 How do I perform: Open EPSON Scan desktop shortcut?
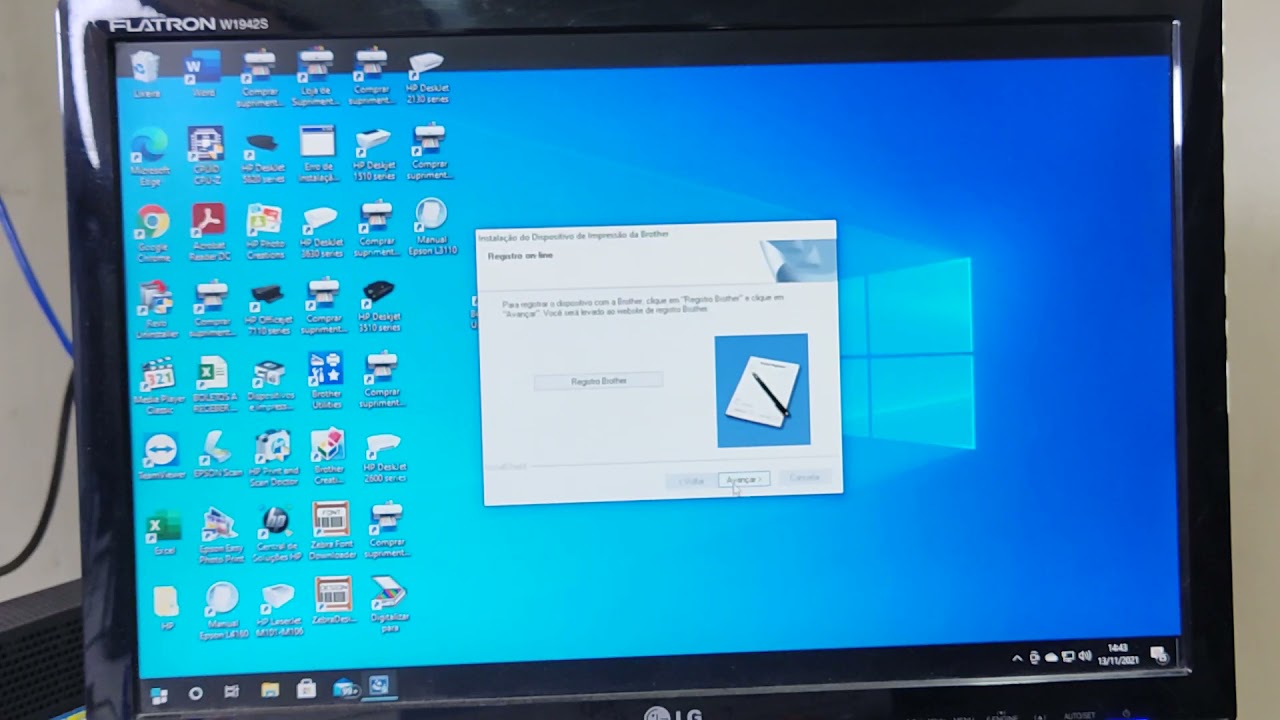pos(217,454)
